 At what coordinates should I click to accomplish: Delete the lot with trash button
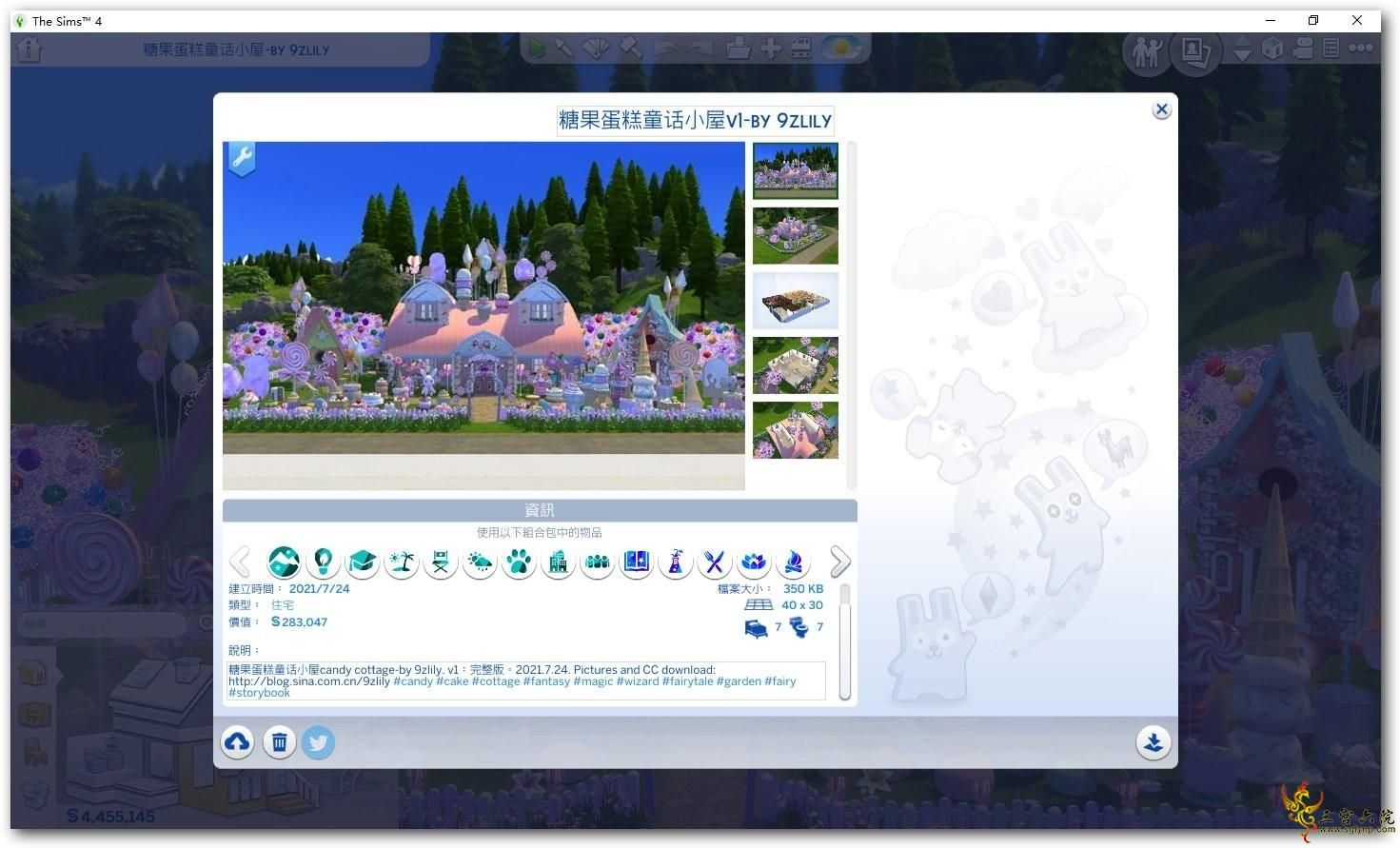coord(279,742)
